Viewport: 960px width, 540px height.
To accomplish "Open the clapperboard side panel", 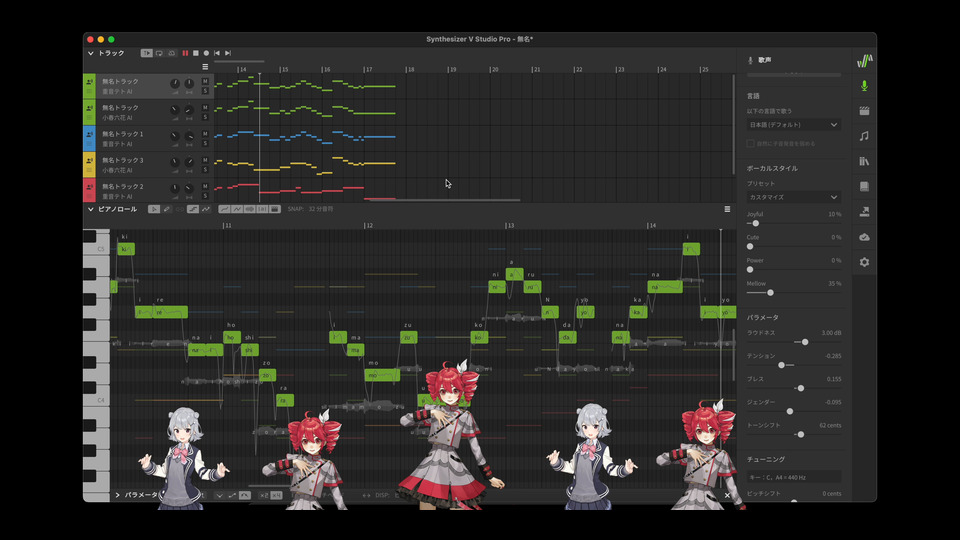I will (864, 111).
